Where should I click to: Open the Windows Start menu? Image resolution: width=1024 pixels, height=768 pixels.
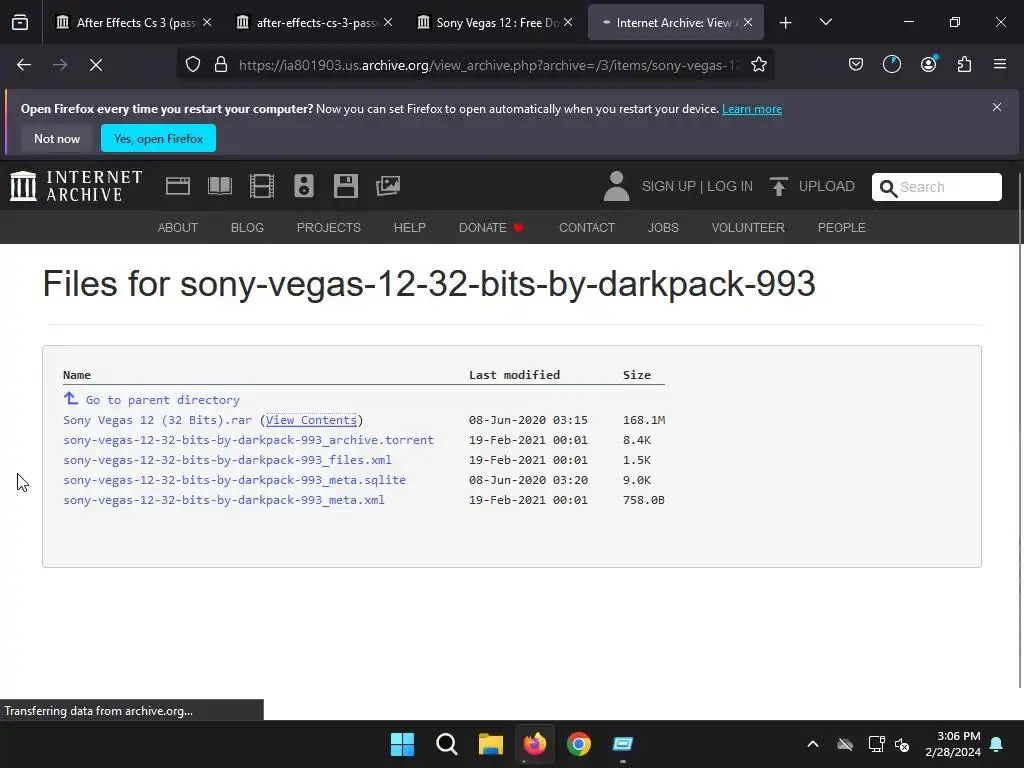click(x=402, y=744)
